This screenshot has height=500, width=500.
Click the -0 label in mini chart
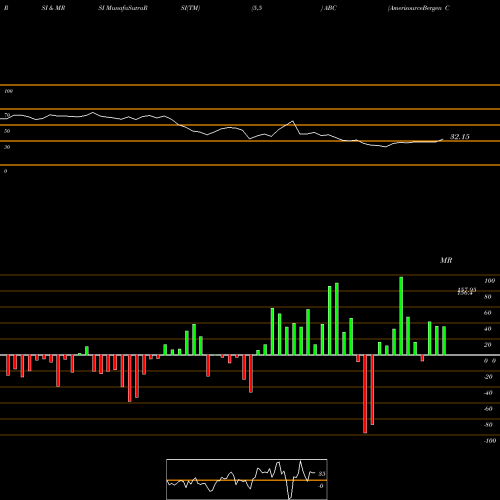pos(321,486)
